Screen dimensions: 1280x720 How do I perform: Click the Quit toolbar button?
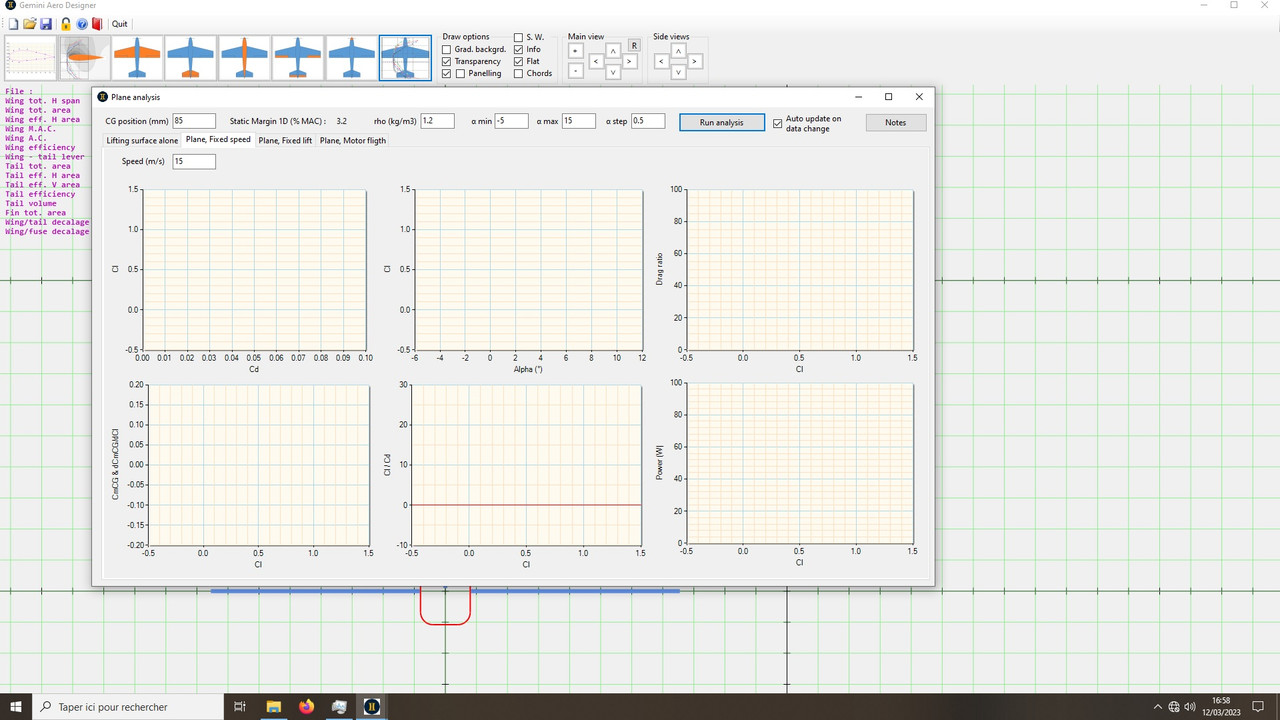point(120,23)
